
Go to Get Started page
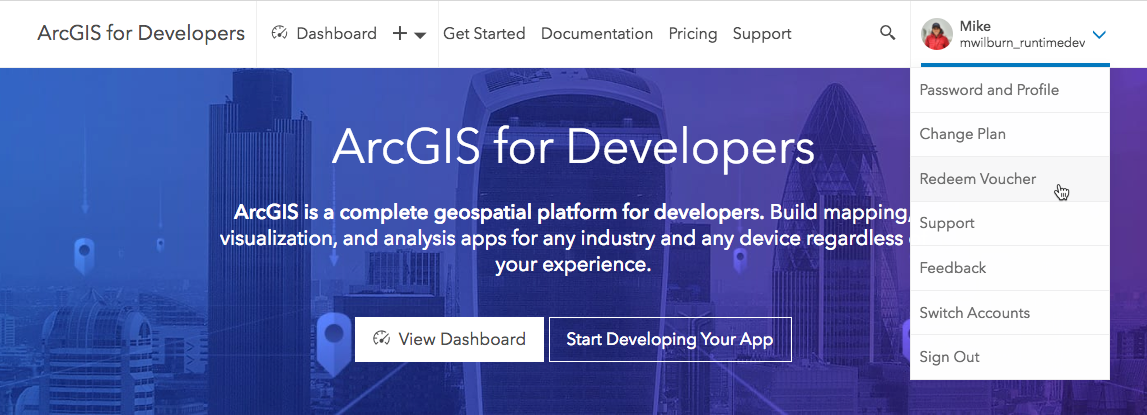484,34
